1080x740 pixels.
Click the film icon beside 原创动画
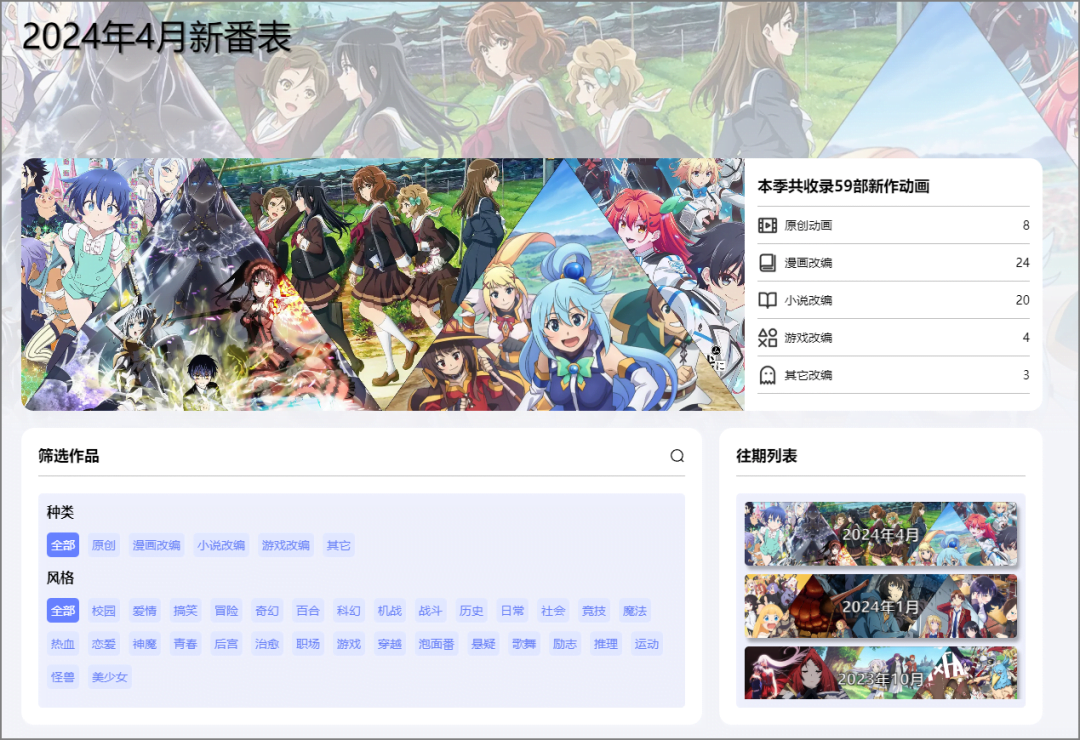pos(766,225)
